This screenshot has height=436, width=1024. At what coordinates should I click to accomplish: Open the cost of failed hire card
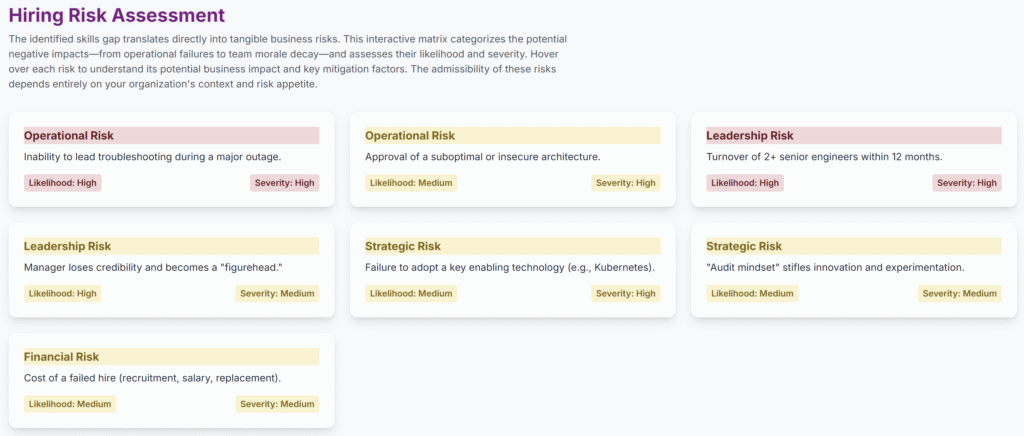coord(171,381)
